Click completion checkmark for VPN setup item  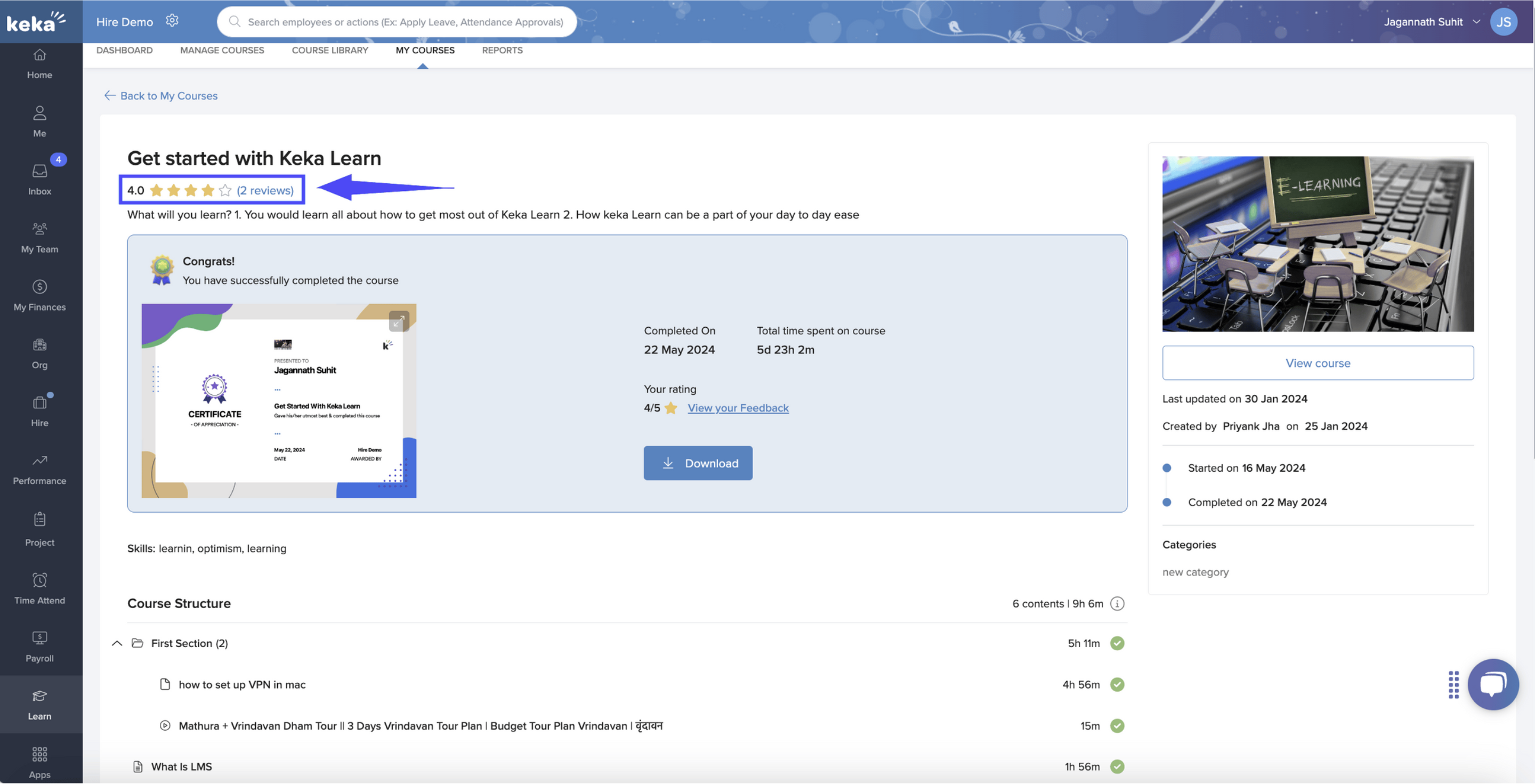[x=1117, y=684]
